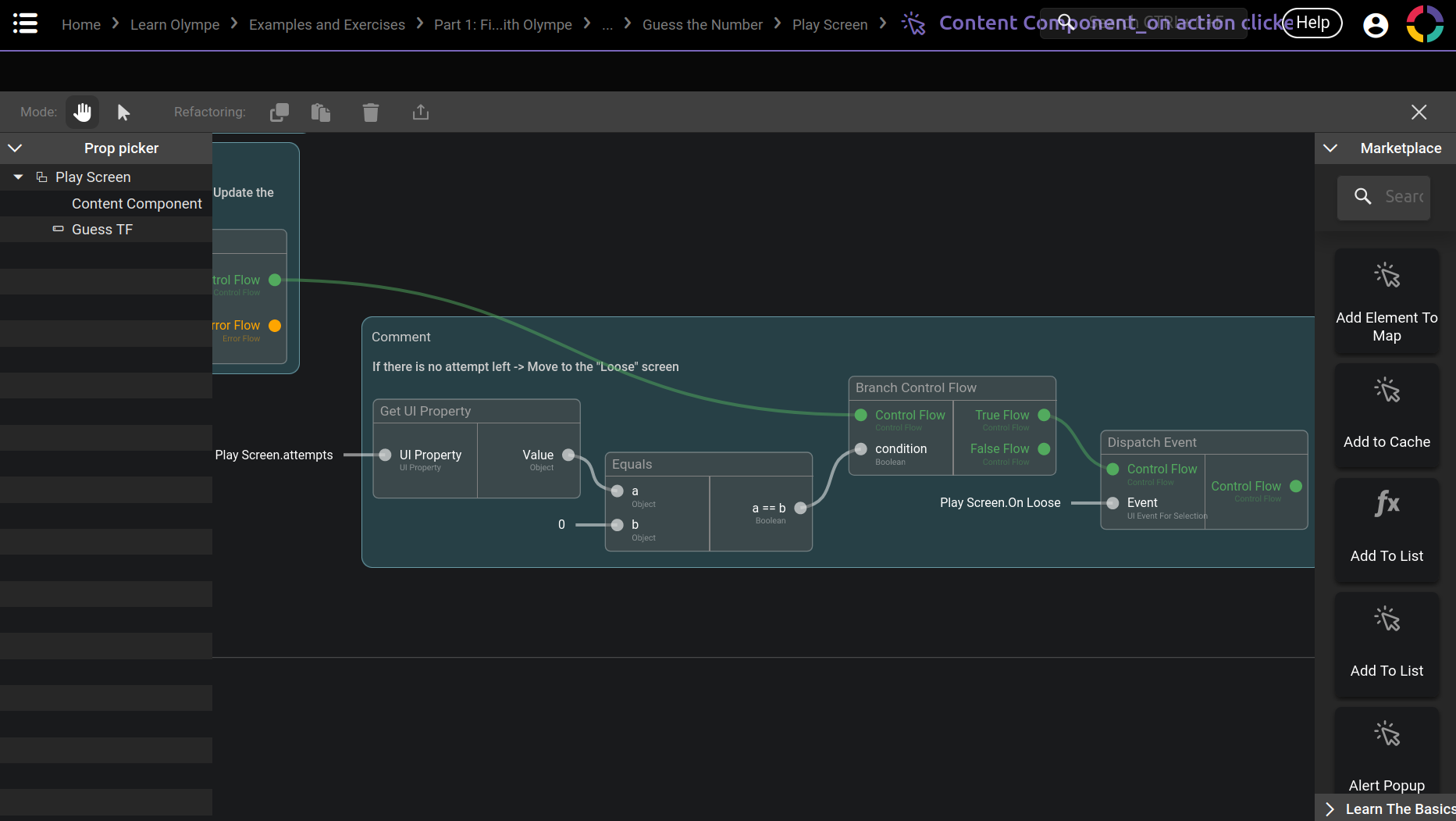The image size is (1456, 821).
Task: Click the export upload icon
Action: point(421,112)
